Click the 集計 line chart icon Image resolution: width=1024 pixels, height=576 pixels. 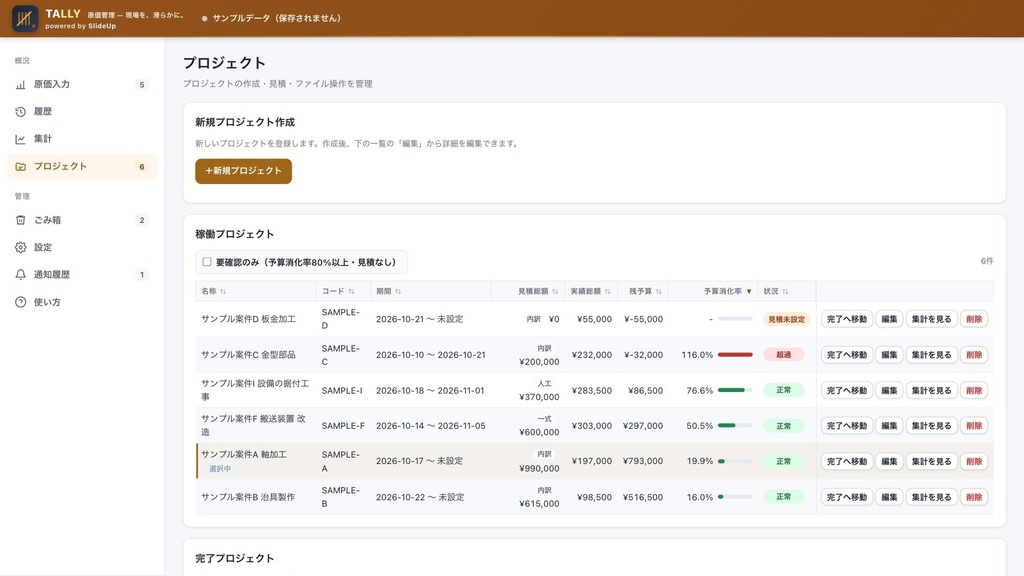click(x=20, y=139)
